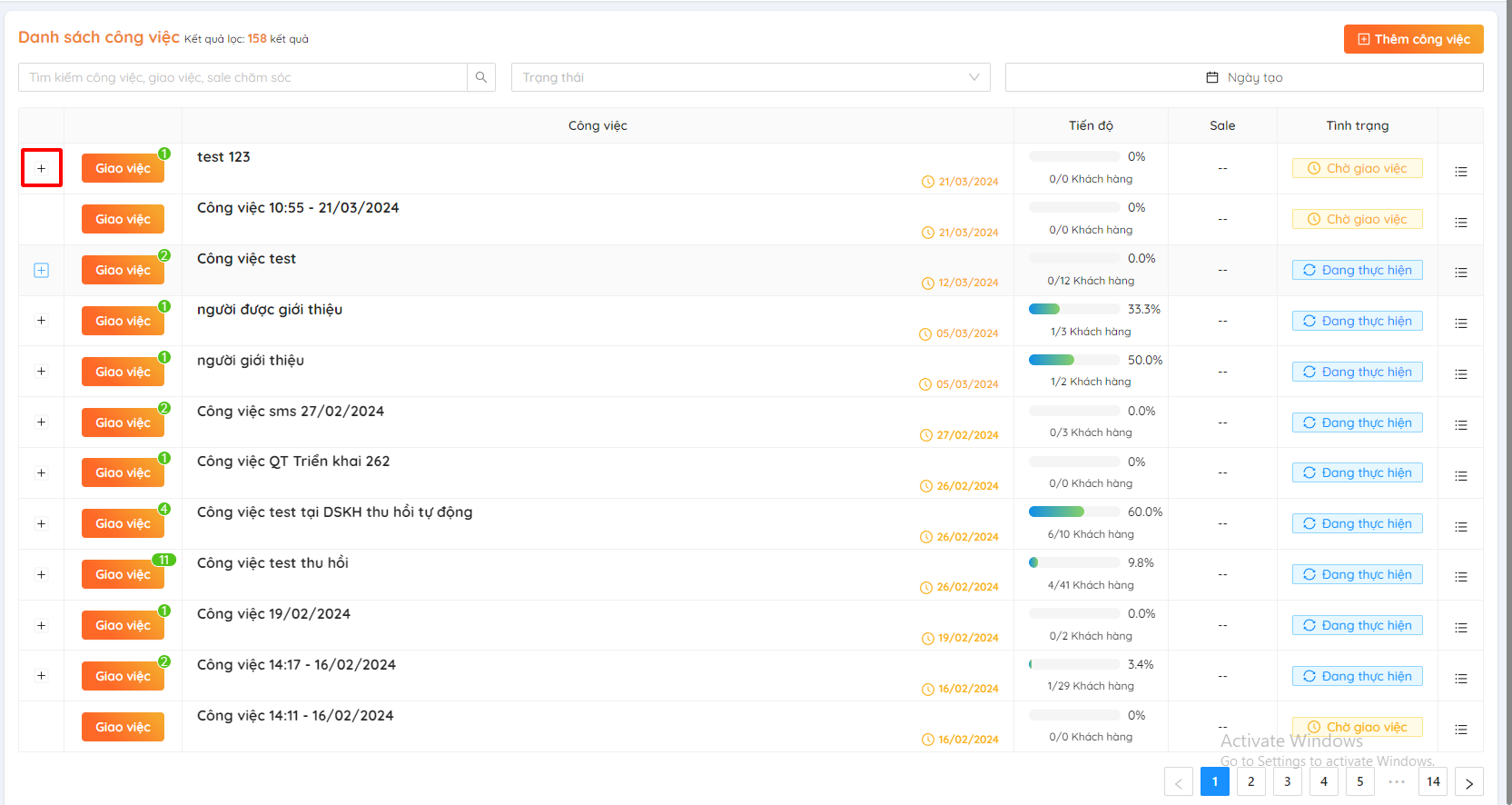The height and width of the screenshot is (805, 1512).
Task: Click Đang thực hiện status for người giới thiệu
Action: 1358,372
